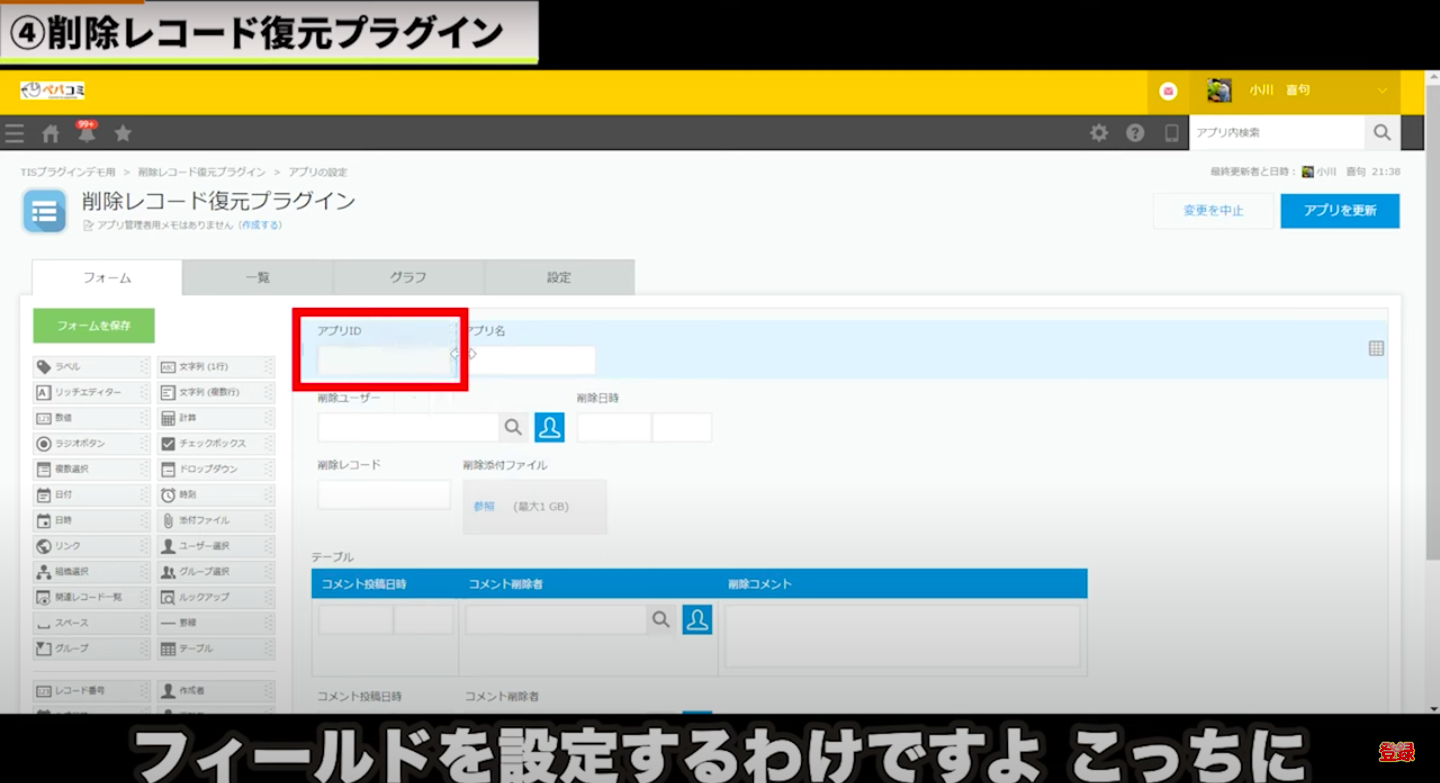Click the green フォームを保存 button

coord(94,326)
